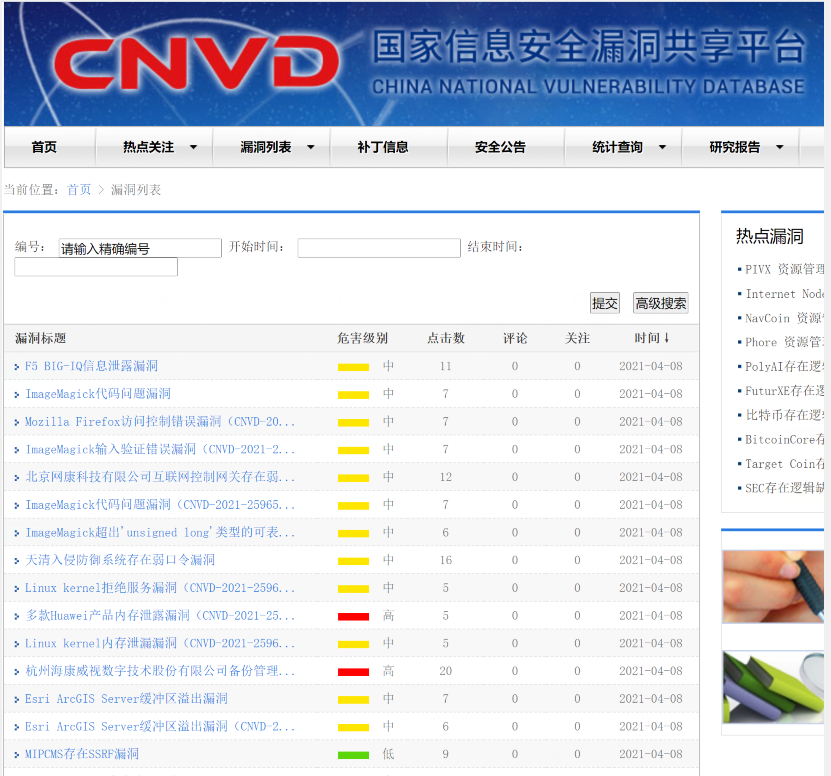Open hot vulnerability Target Coin
The image size is (831, 776).
(784, 464)
